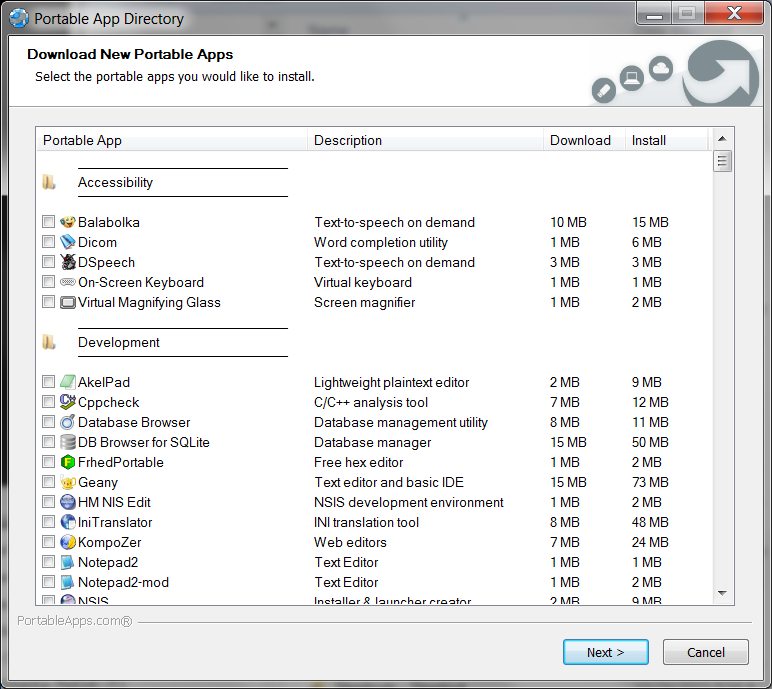Screen dimensions: 772x689
Task: Close the Portable App Directory window
Action: (734, 13)
